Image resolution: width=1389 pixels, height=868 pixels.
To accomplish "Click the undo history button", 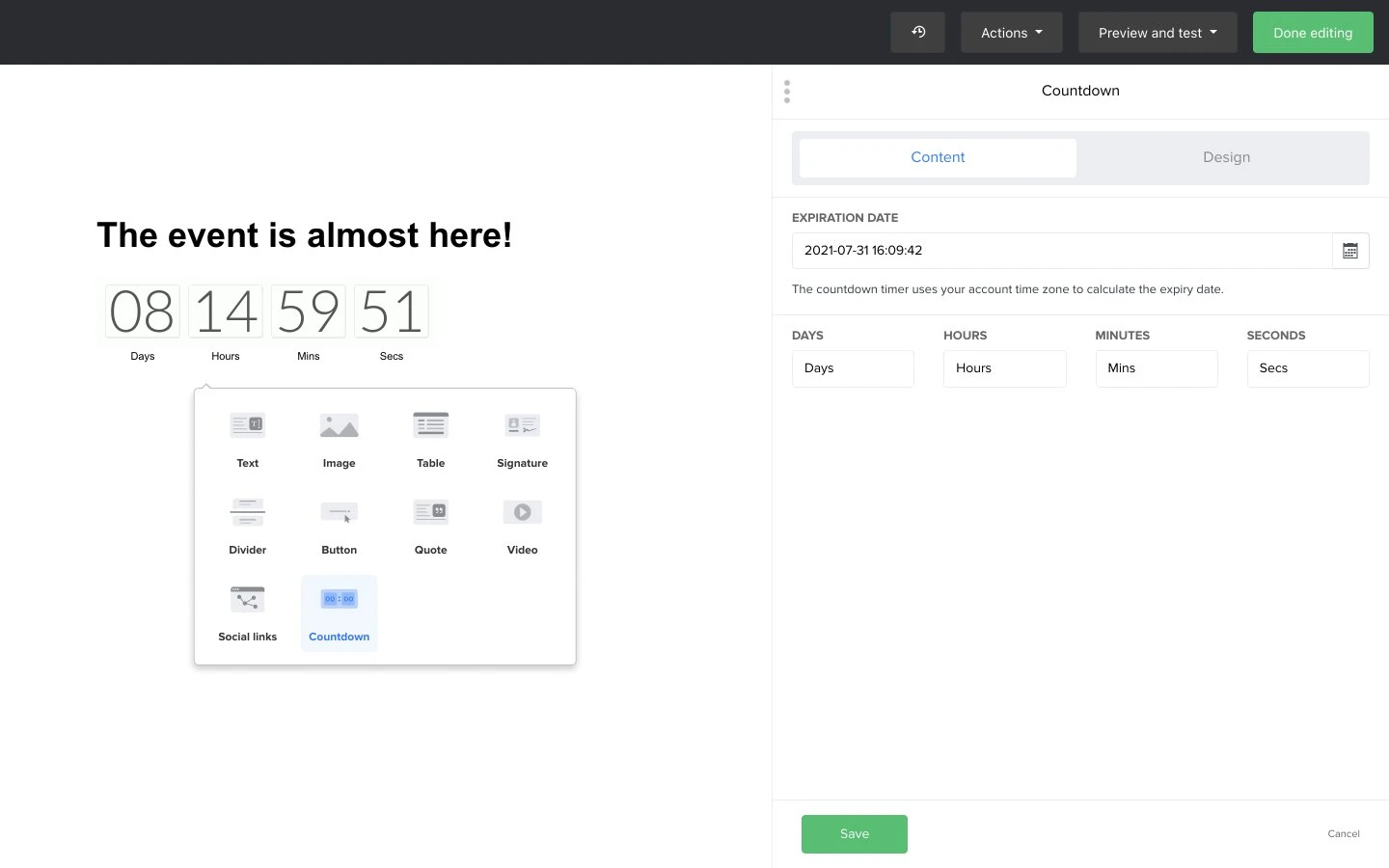I will pos(917,33).
